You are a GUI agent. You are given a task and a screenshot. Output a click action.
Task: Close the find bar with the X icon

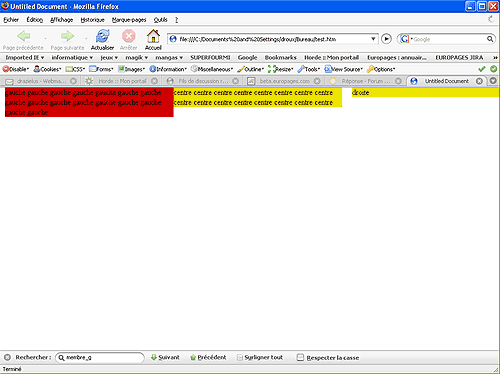pyautogui.click(x=7, y=357)
